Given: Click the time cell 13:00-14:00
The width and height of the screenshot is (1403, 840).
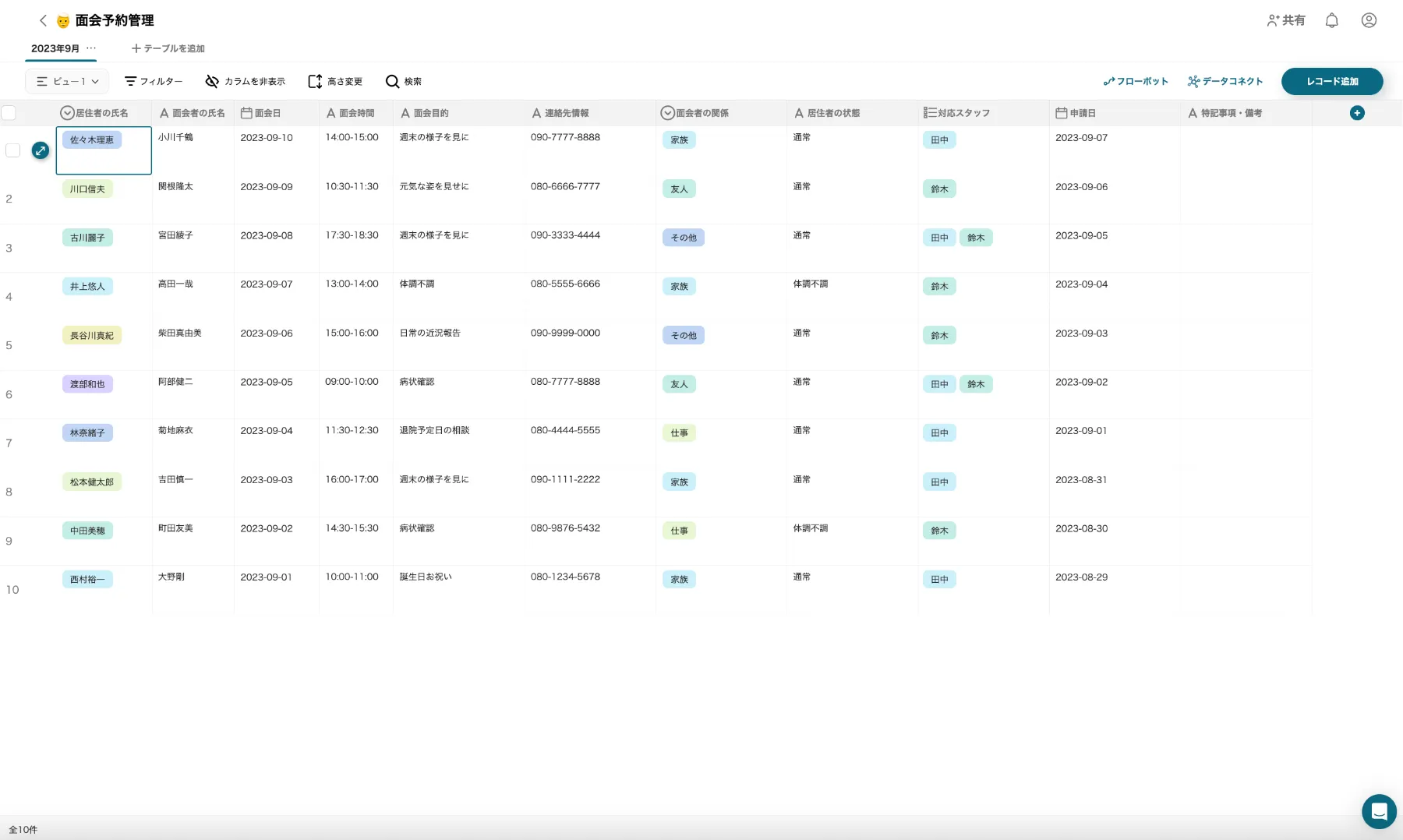Looking at the screenshot, I should pyautogui.click(x=352, y=284).
